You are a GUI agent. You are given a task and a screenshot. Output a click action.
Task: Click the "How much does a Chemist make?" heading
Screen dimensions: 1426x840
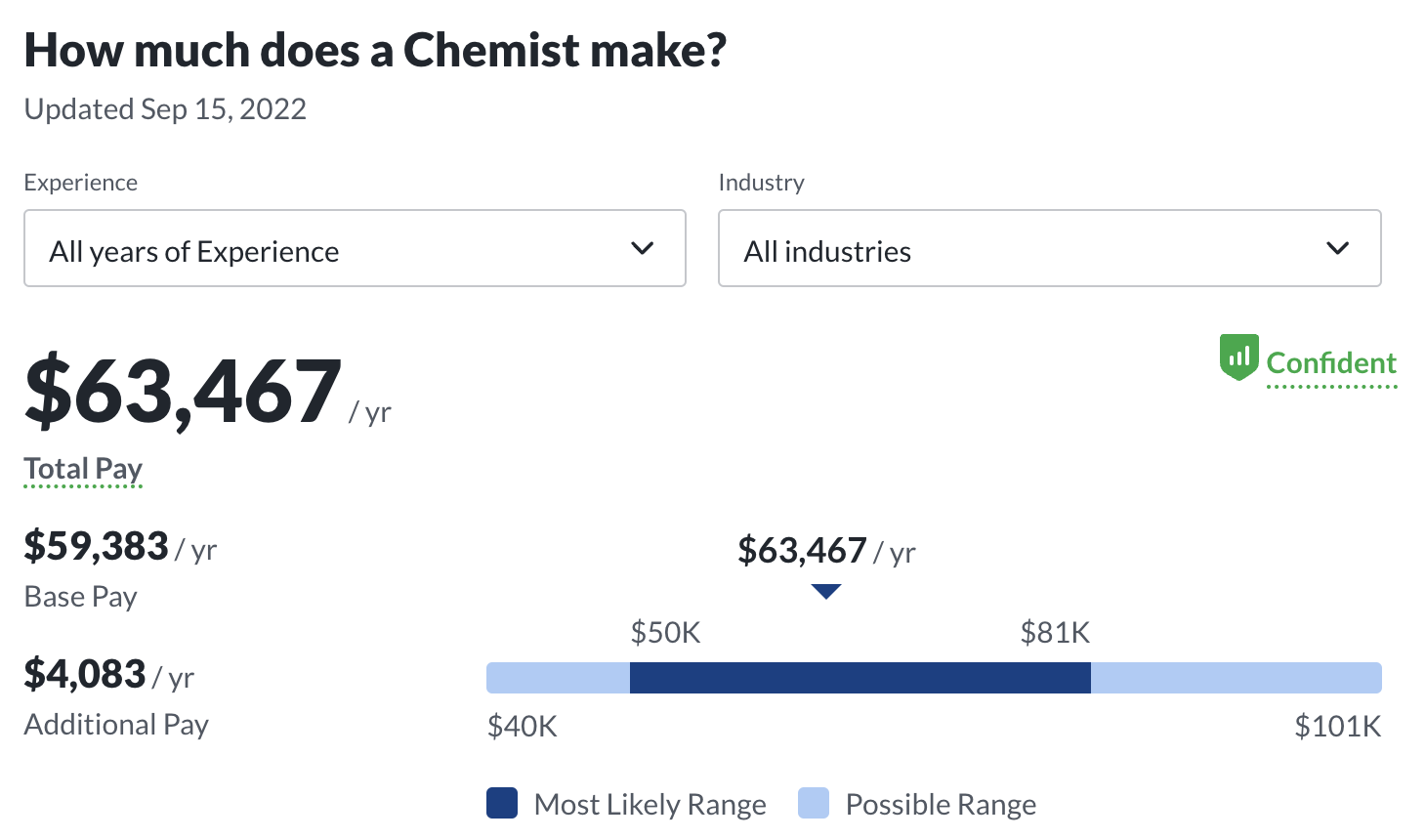(375, 51)
